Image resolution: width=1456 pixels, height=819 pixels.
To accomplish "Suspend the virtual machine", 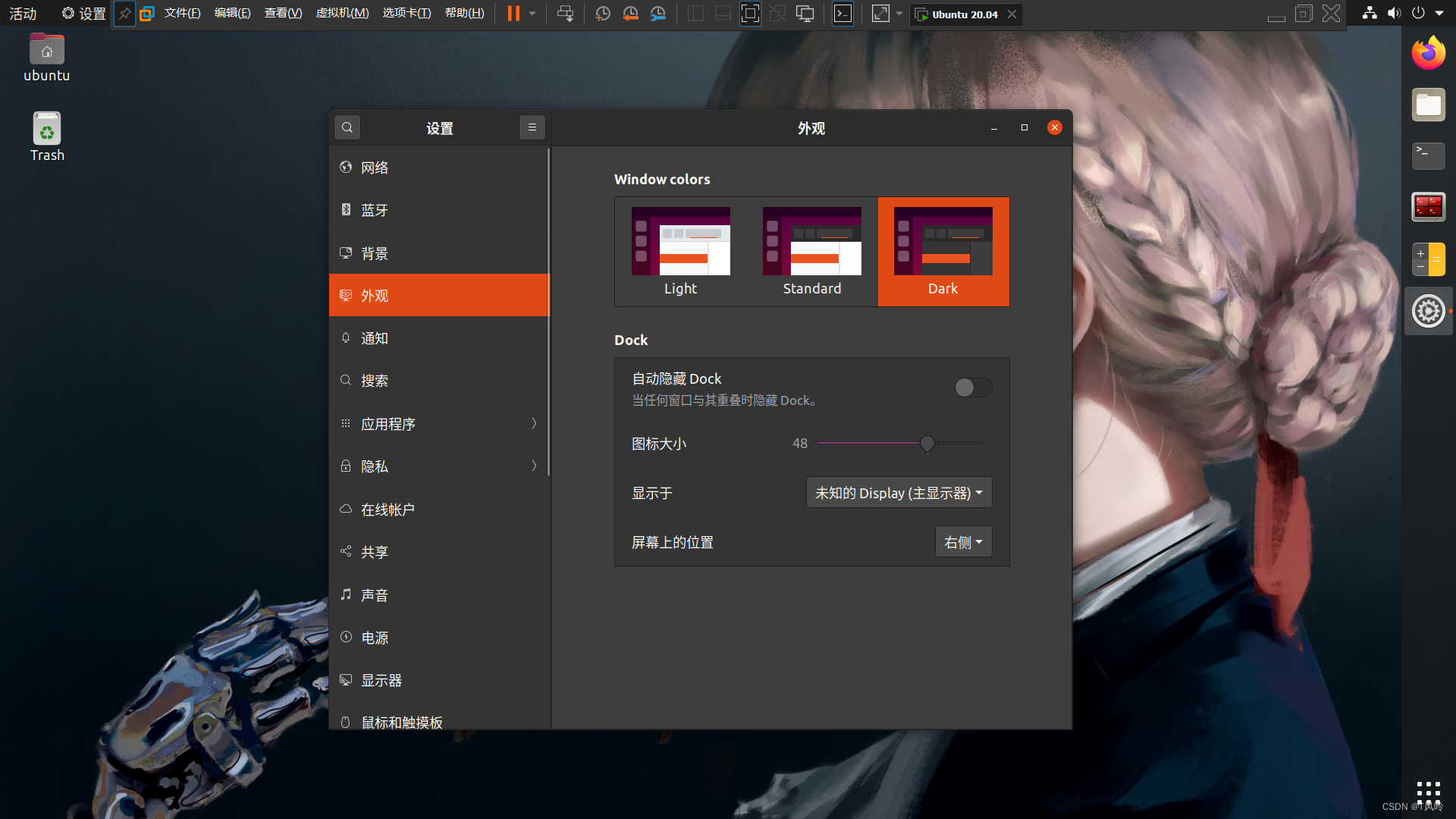I will 514,13.
